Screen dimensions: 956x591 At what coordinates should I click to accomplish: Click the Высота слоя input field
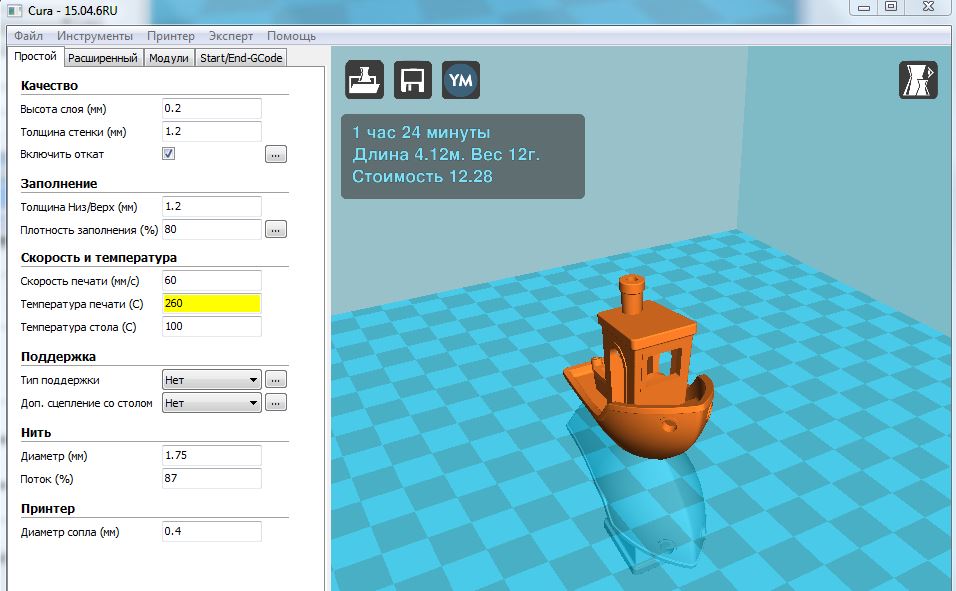(211, 108)
